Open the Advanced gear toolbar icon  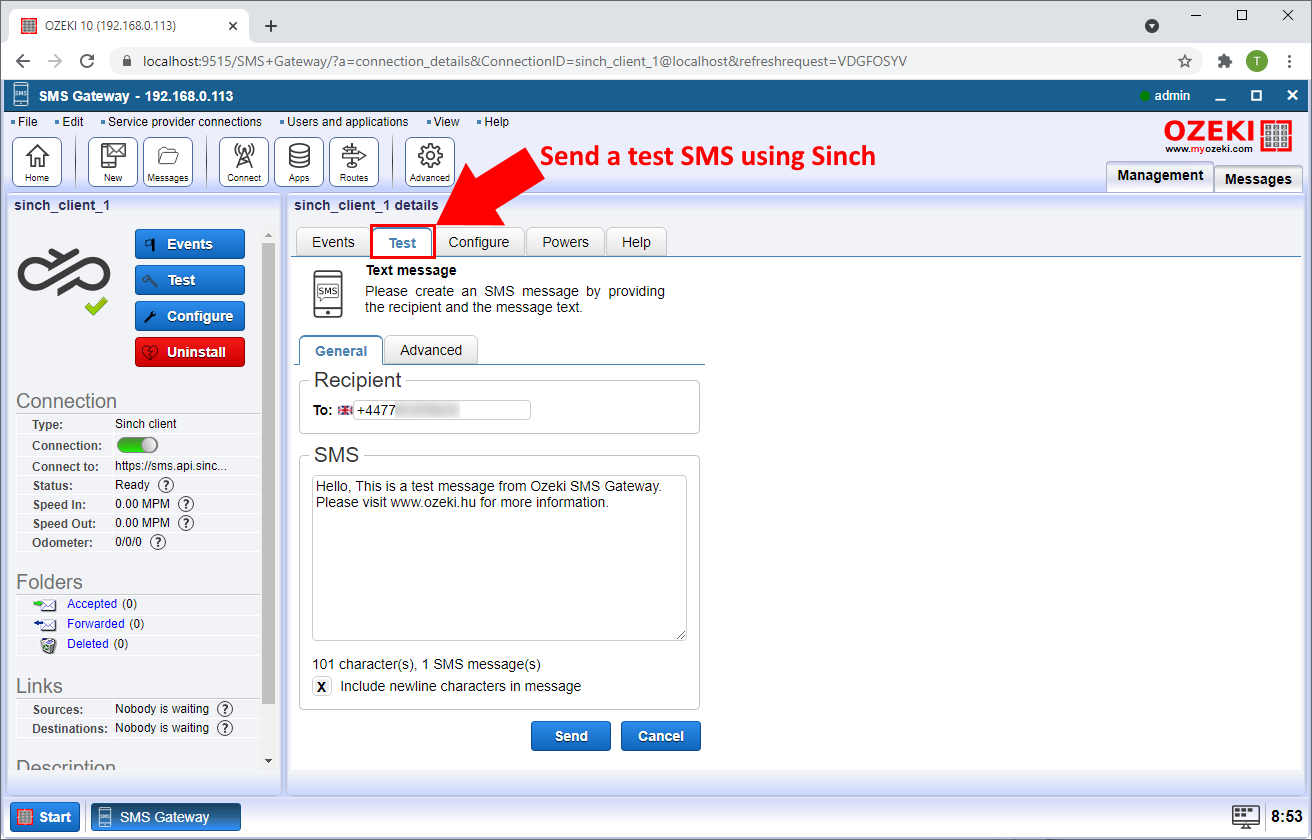[430, 162]
